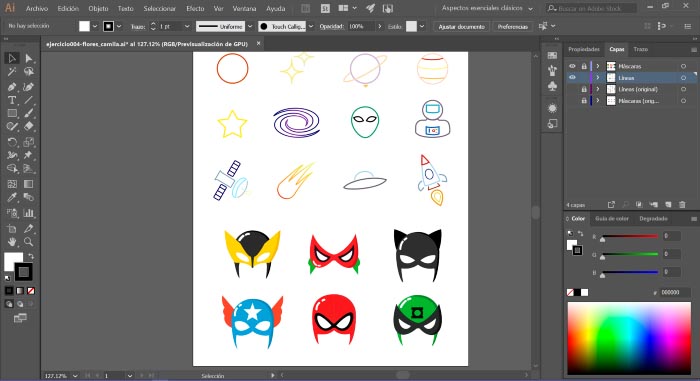The height and width of the screenshot is (381, 700).
Task: Choose the Lasso tool
Action: click(29, 72)
